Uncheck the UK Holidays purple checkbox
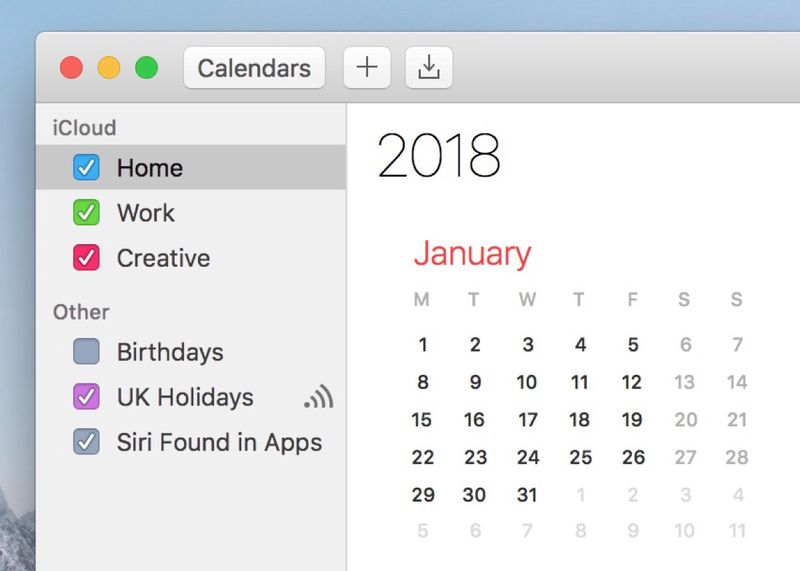This screenshot has height=571, width=800. [86, 396]
